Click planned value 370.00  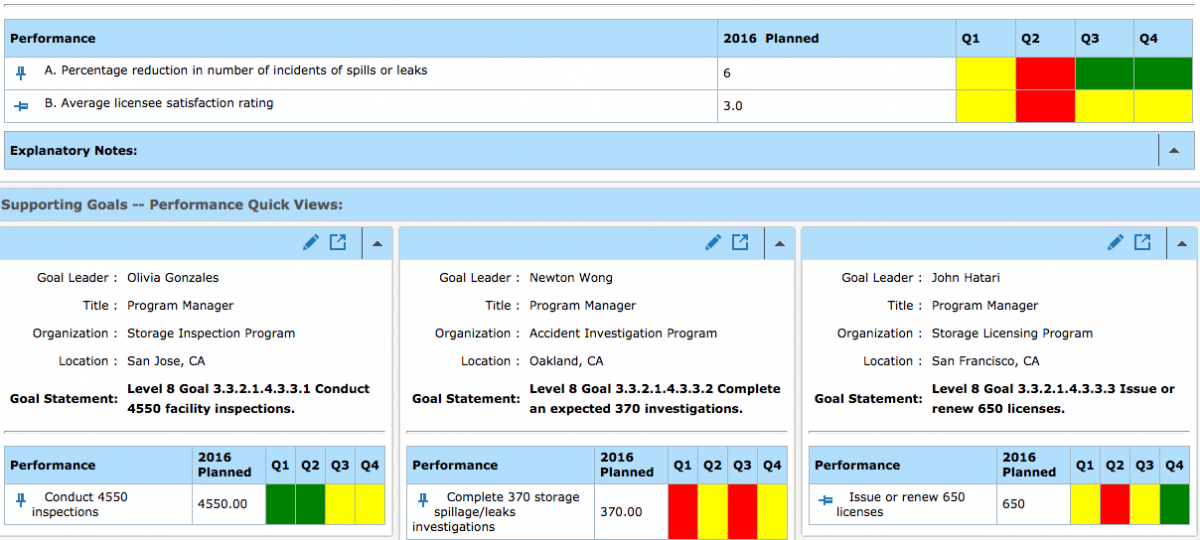click(621, 512)
